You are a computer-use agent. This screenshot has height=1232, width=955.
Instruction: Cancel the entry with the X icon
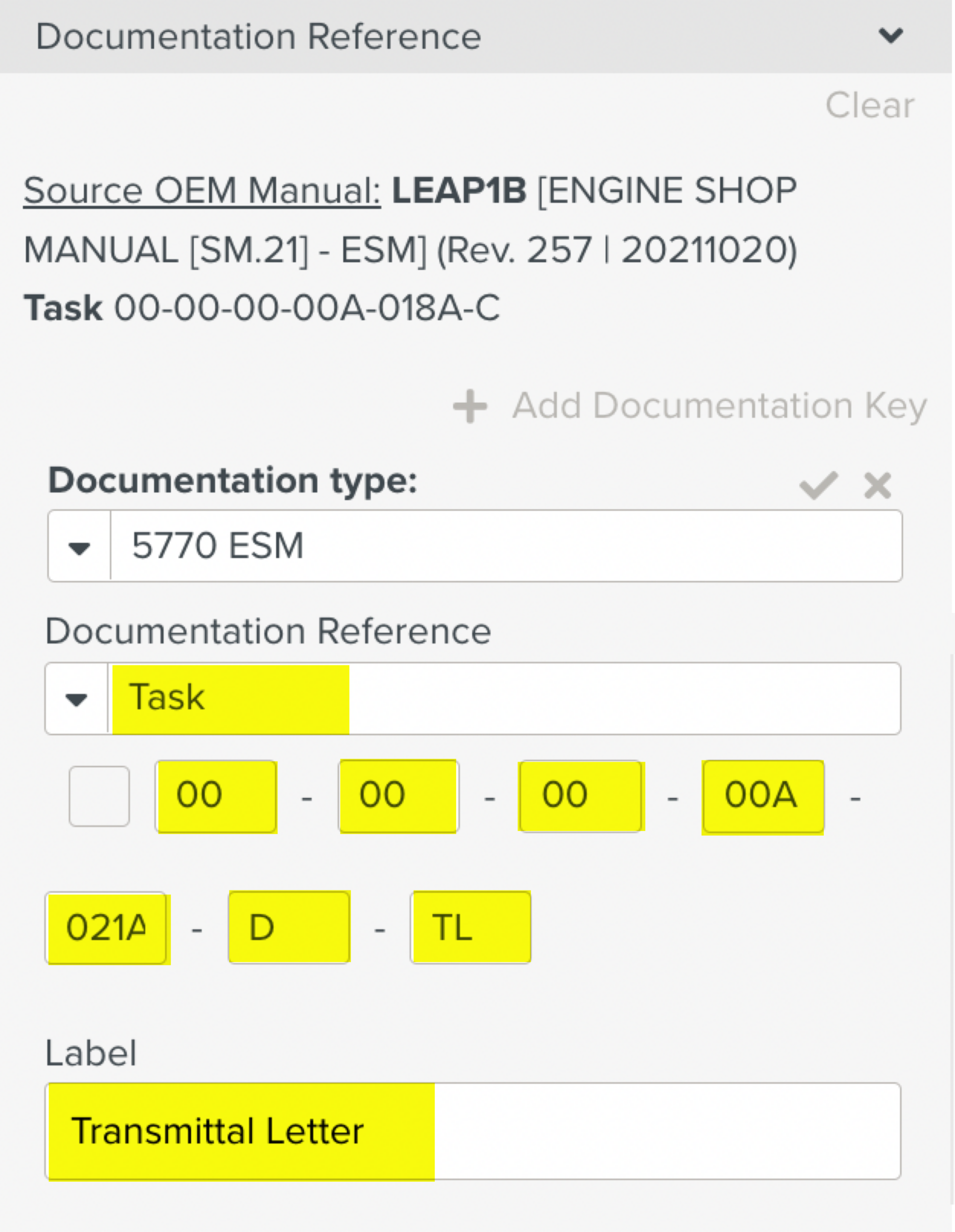pos(878,485)
